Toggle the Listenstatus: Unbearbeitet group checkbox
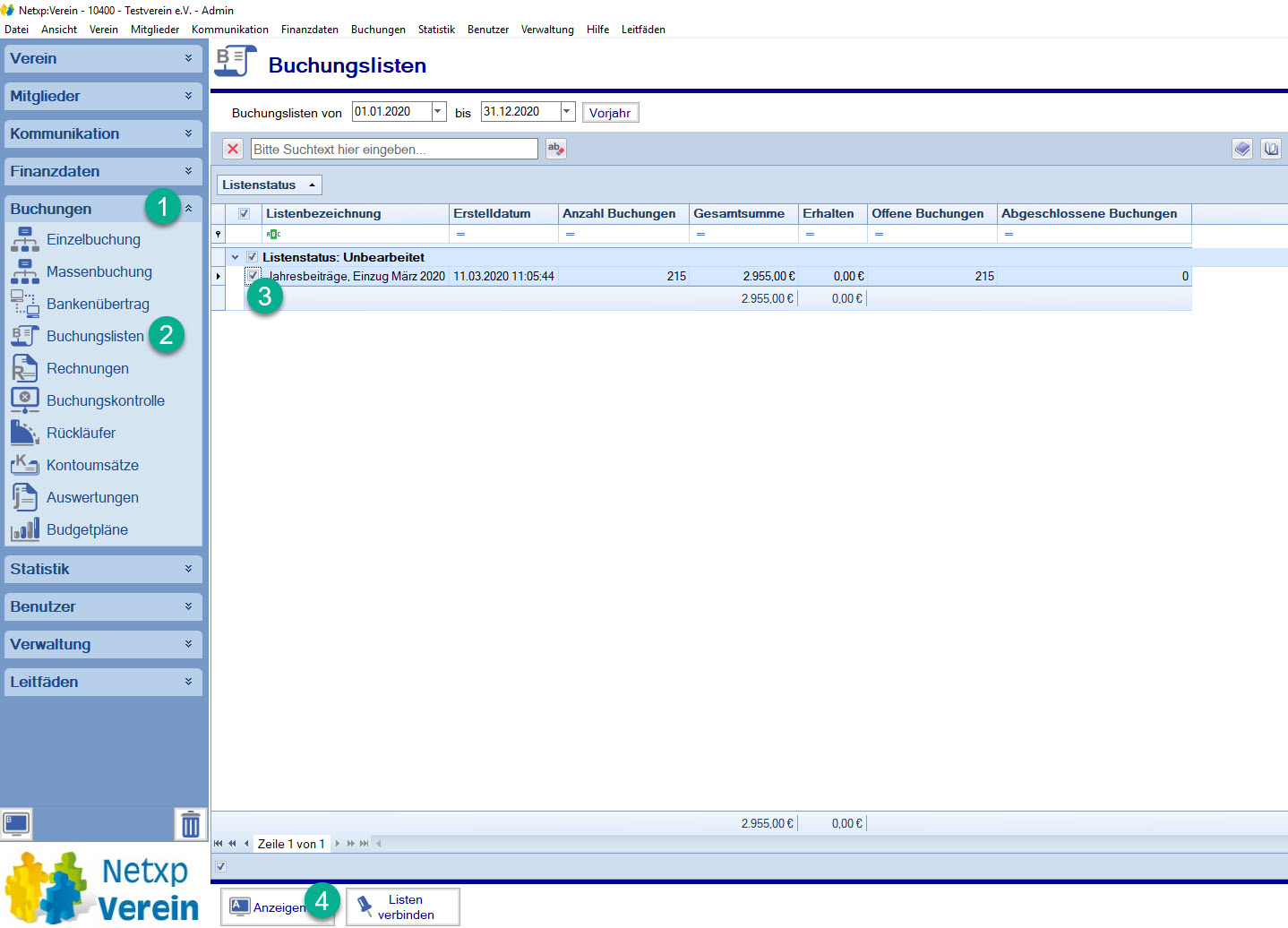The width and height of the screenshot is (1288, 928). pyautogui.click(x=252, y=257)
